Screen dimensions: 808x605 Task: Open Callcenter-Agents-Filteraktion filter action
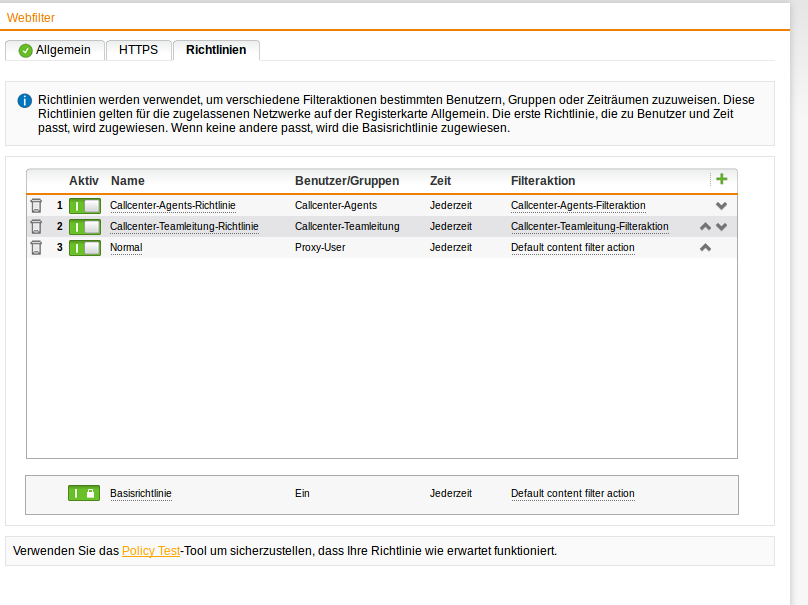[577, 205]
